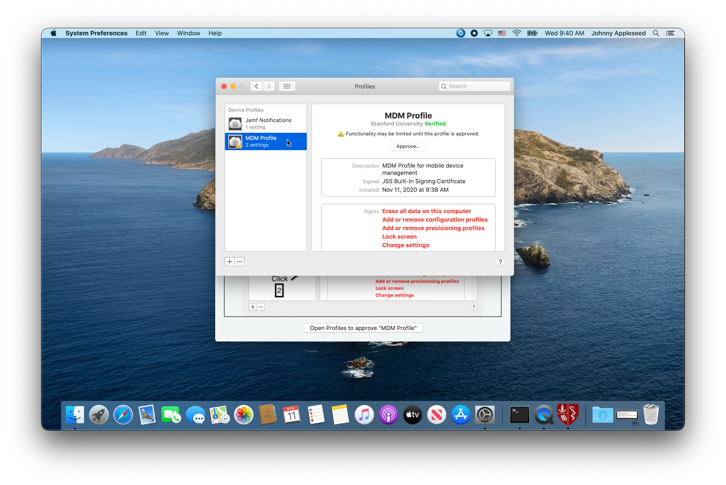
Task: Open Notification Center list icon
Action: (670, 33)
